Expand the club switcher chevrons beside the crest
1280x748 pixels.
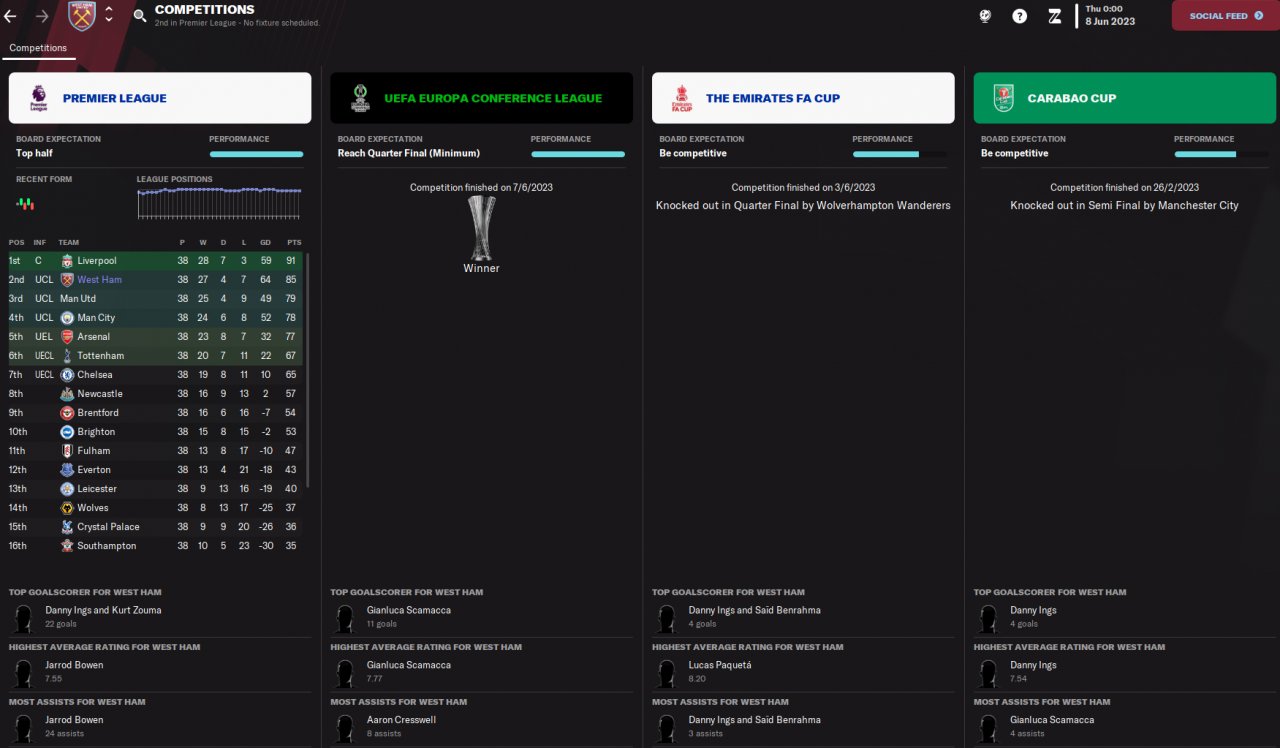click(x=109, y=16)
